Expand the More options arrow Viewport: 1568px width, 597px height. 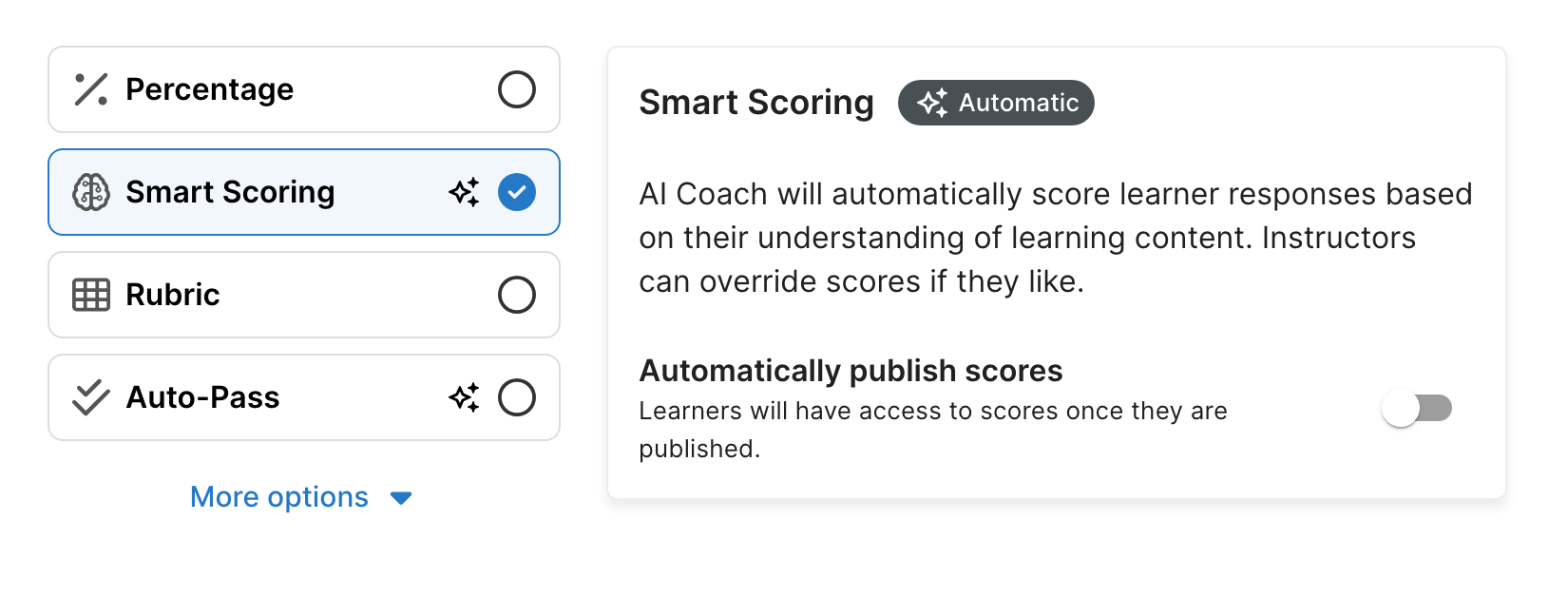pyautogui.click(x=401, y=498)
